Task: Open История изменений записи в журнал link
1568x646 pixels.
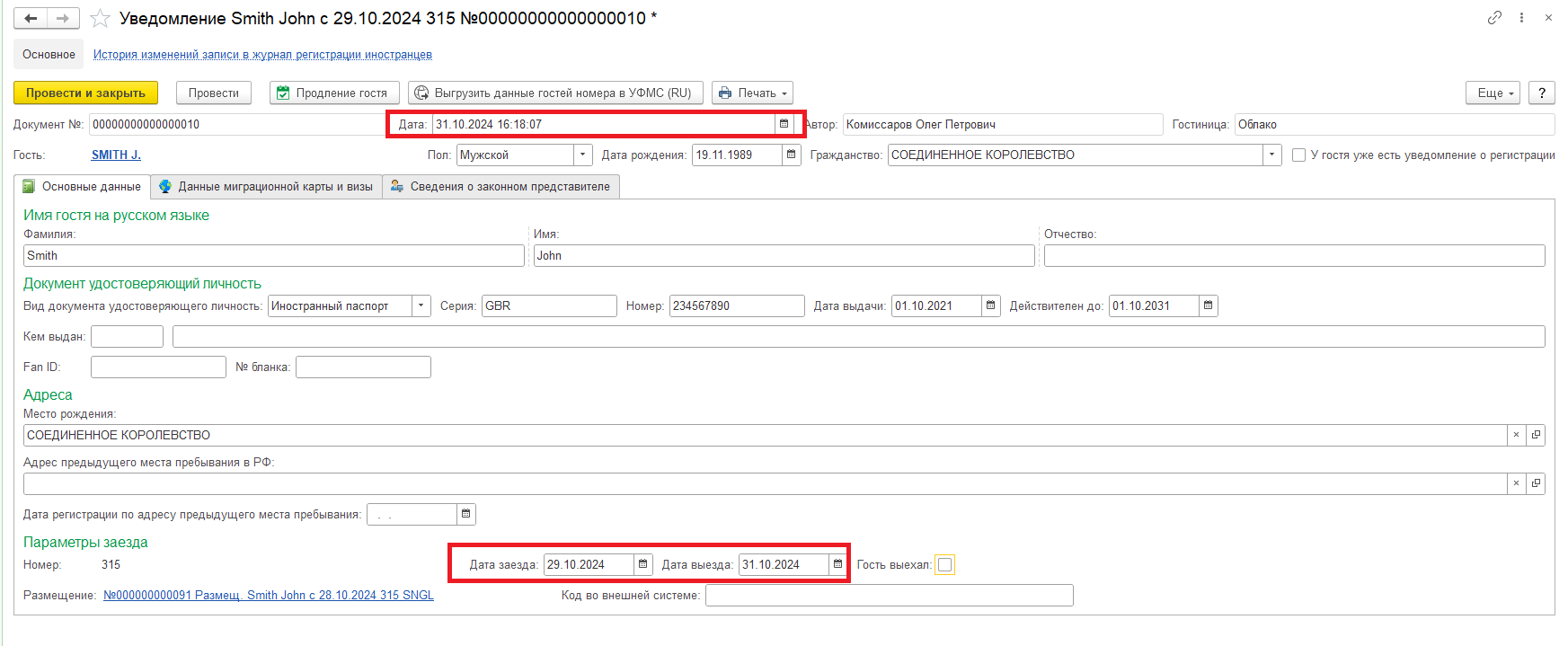Action: click(262, 54)
